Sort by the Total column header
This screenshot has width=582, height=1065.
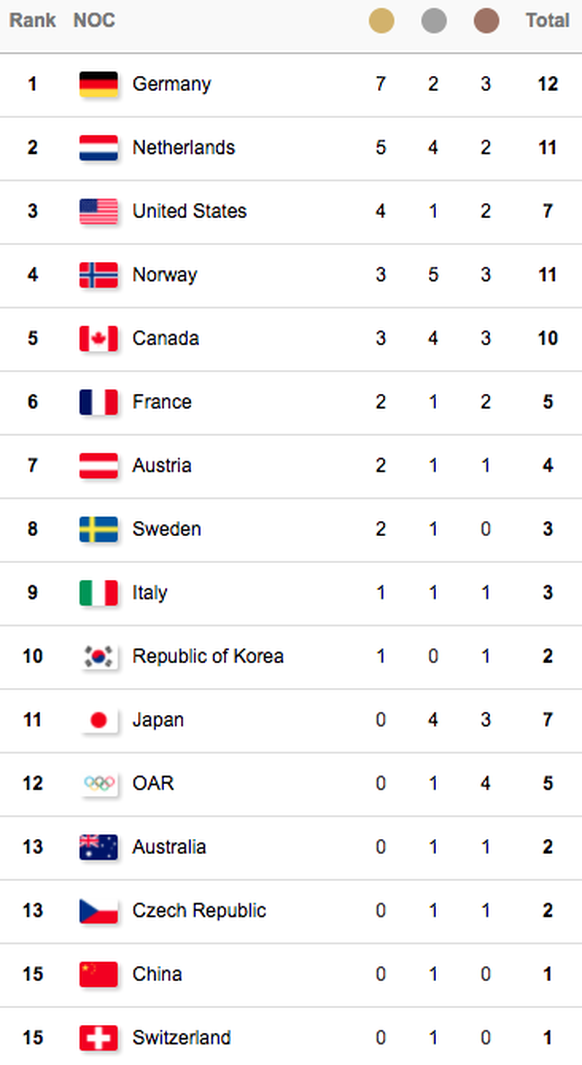(x=547, y=20)
